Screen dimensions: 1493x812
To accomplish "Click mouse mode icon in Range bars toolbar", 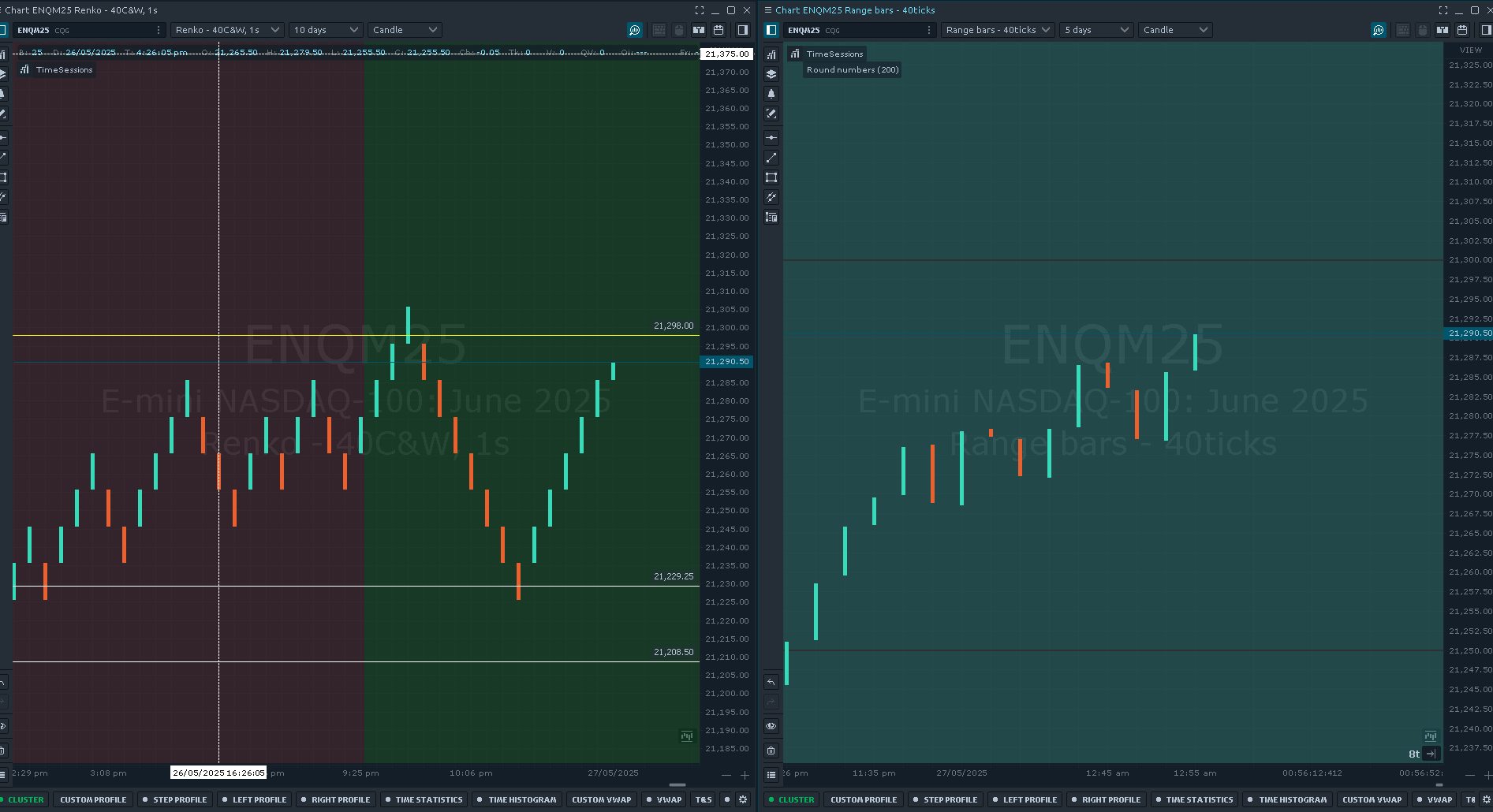I will pos(1423,30).
